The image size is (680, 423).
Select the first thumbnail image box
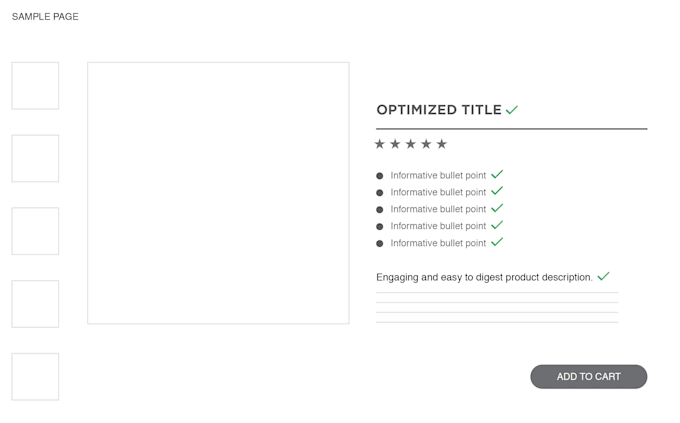pos(35,85)
